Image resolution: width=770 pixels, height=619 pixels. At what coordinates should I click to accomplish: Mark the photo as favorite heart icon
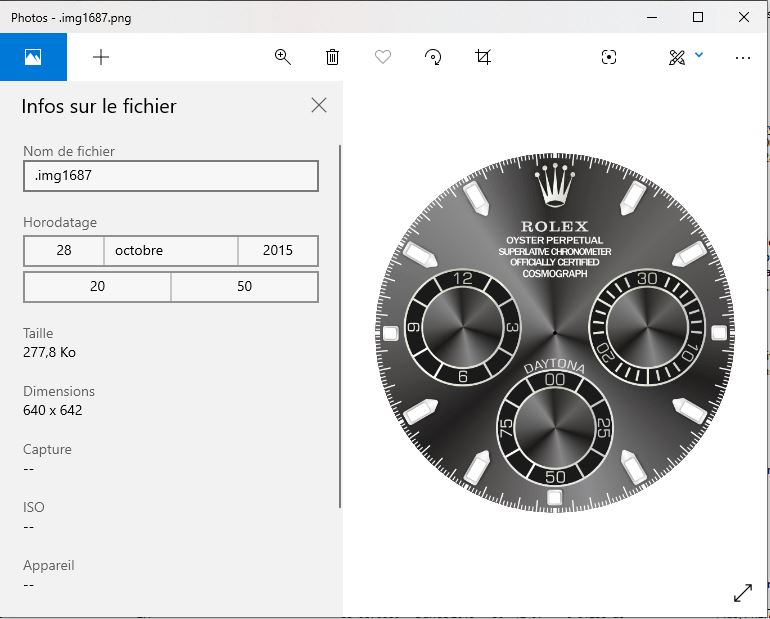(383, 57)
